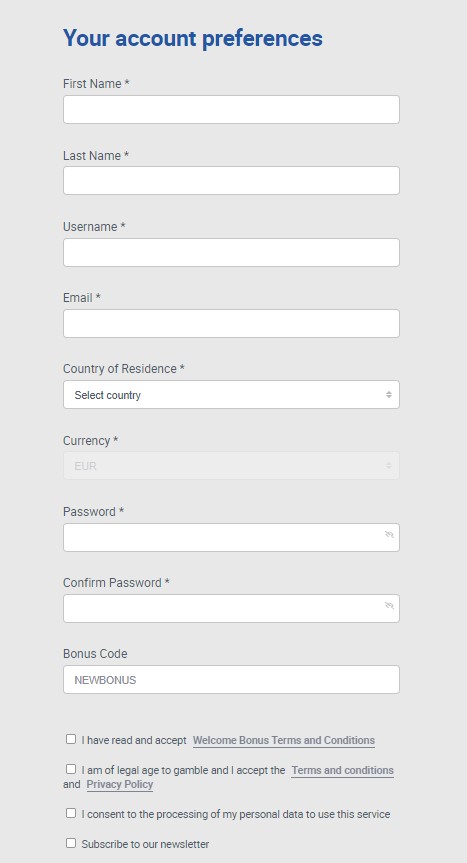This screenshot has width=467, height=863.
Task: Check consent to personal data processing
Action: tap(71, 813)
